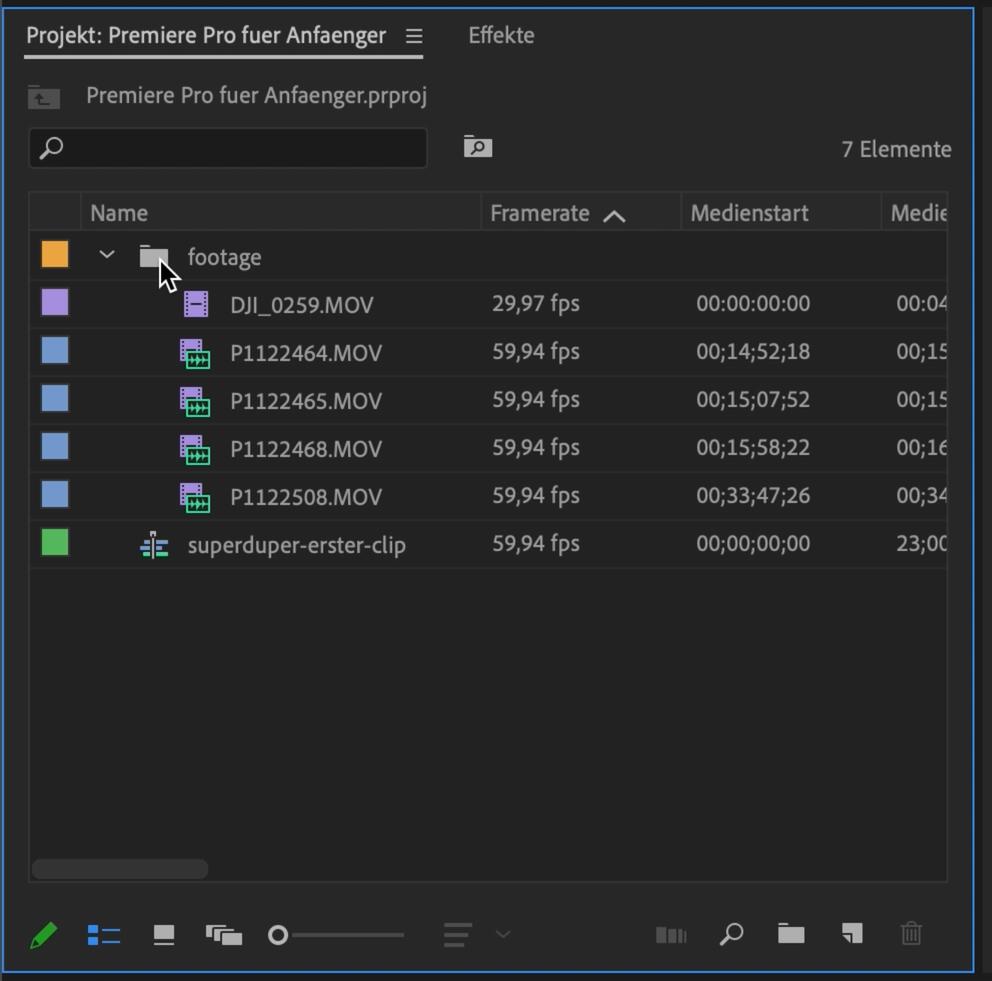Sort by the Framerate column header

[x=540, y=213]
